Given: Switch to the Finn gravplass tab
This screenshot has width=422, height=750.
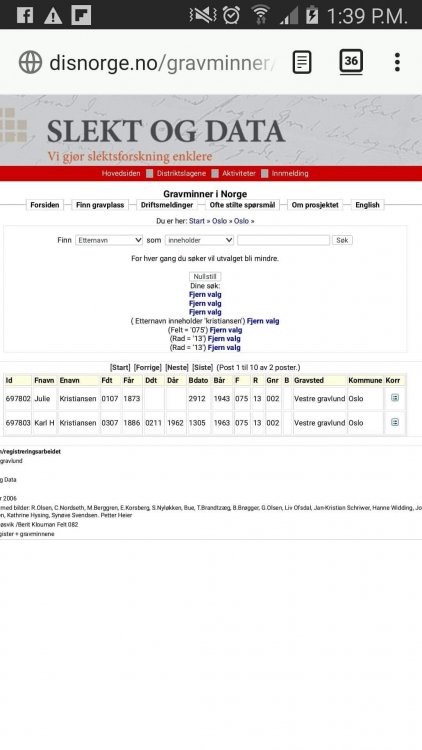Looking at the screenshot, I should (x=100, y=205).
